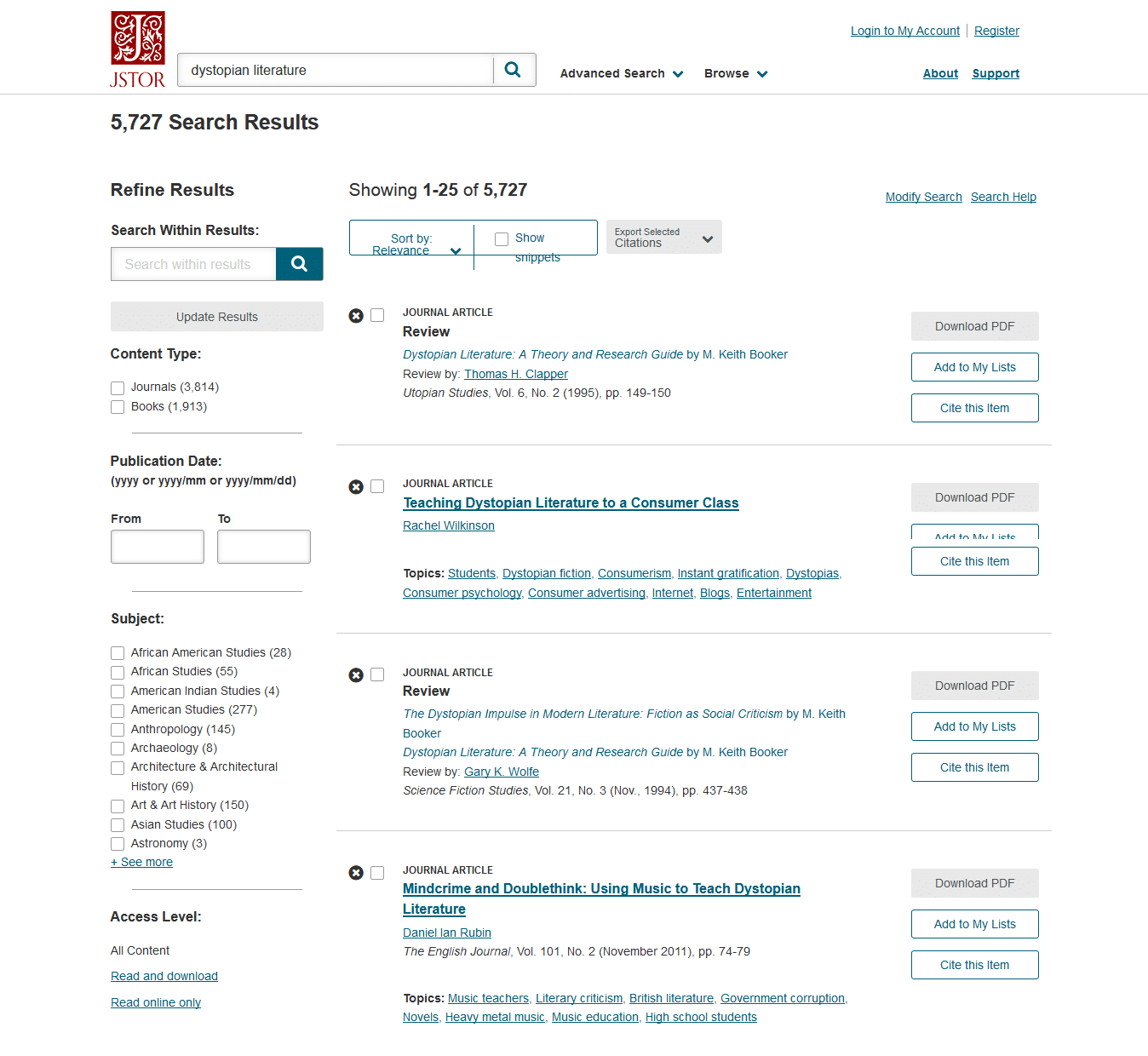Open Sort by Relevance dropdown
This screenshot has height=1056, width=1148.
pyautogui.click(x=411, y=244)
